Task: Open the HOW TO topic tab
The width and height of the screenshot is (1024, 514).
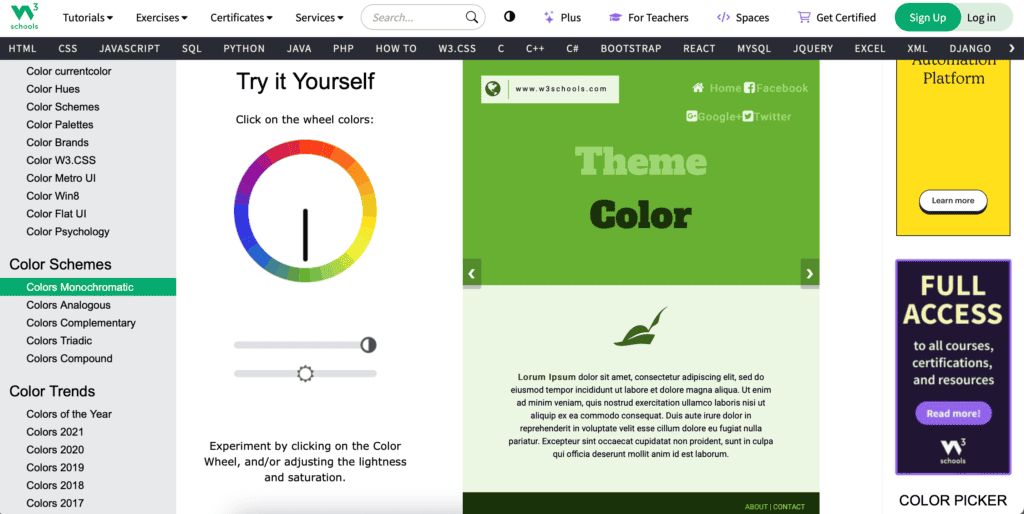Action: pos(396,48)
